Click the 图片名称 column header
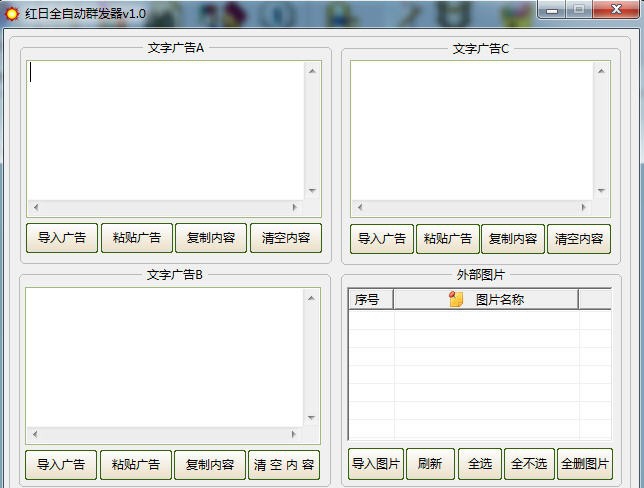 (486, 299)
